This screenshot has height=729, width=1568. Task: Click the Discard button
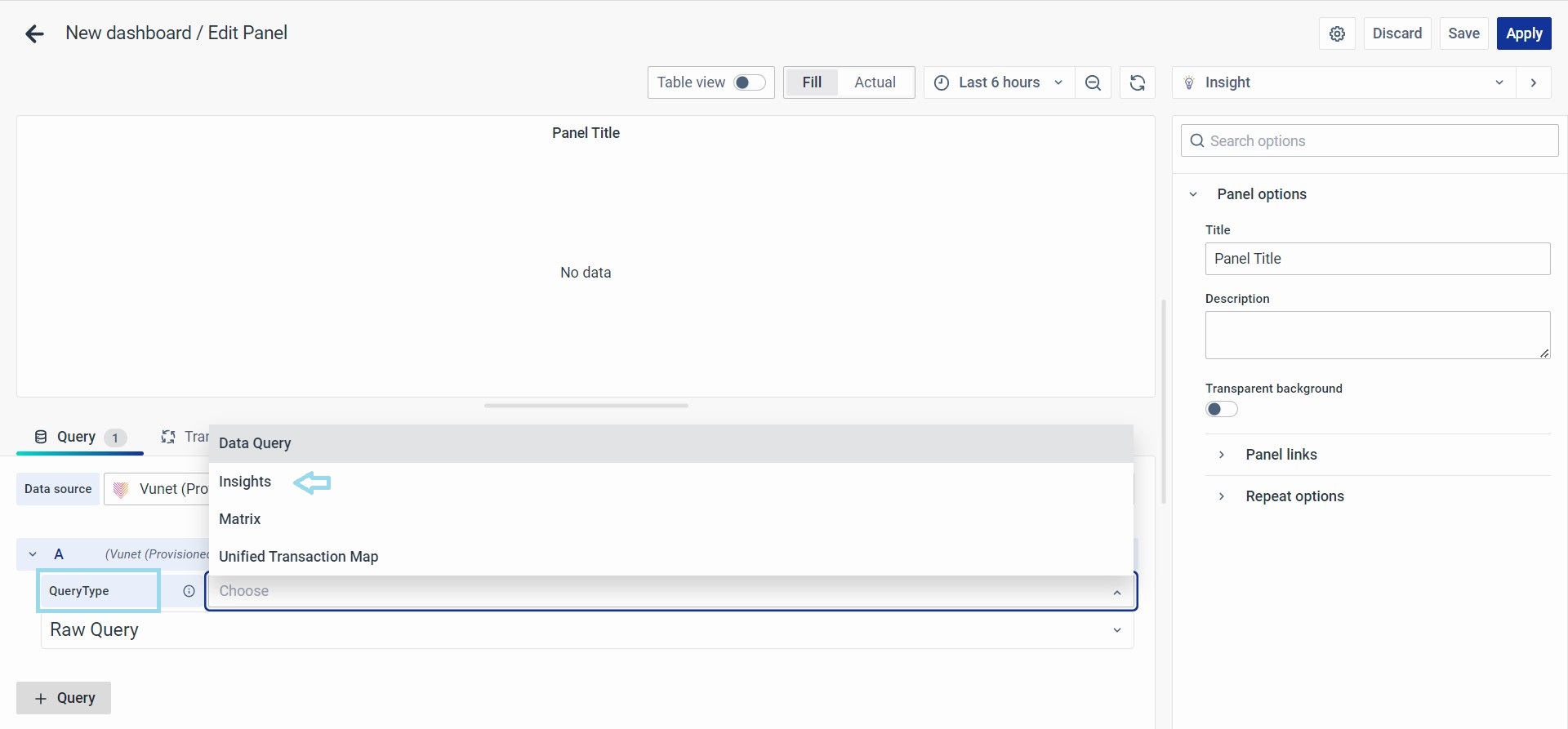point(1396,33)
